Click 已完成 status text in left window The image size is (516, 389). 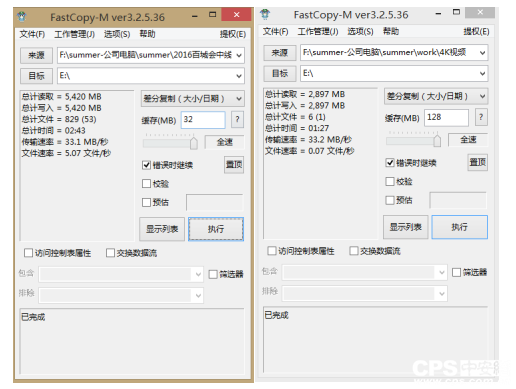click(33, 317)
